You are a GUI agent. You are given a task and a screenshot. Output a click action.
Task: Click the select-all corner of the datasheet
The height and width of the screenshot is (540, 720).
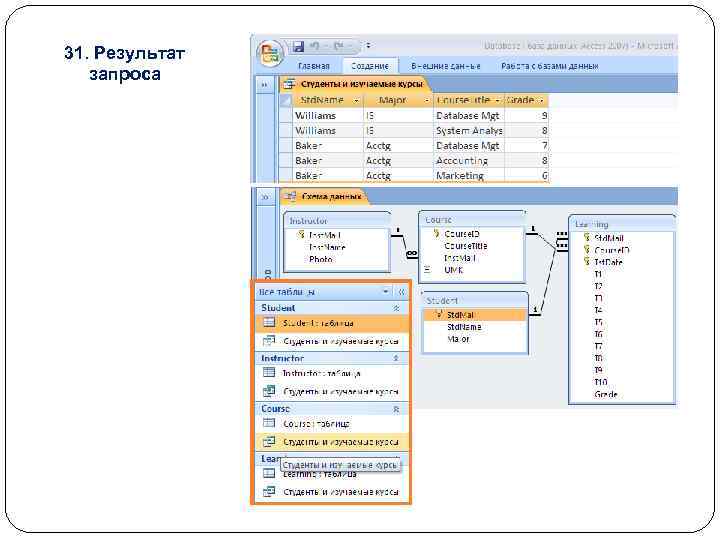[x=286, y=101]
